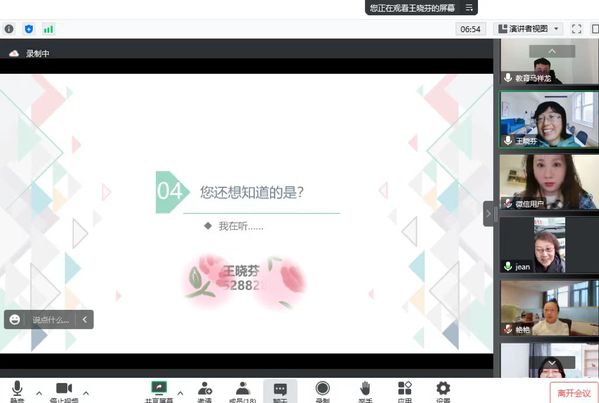Open the share screen icon
599x403 pixels.
pos(159,388)
